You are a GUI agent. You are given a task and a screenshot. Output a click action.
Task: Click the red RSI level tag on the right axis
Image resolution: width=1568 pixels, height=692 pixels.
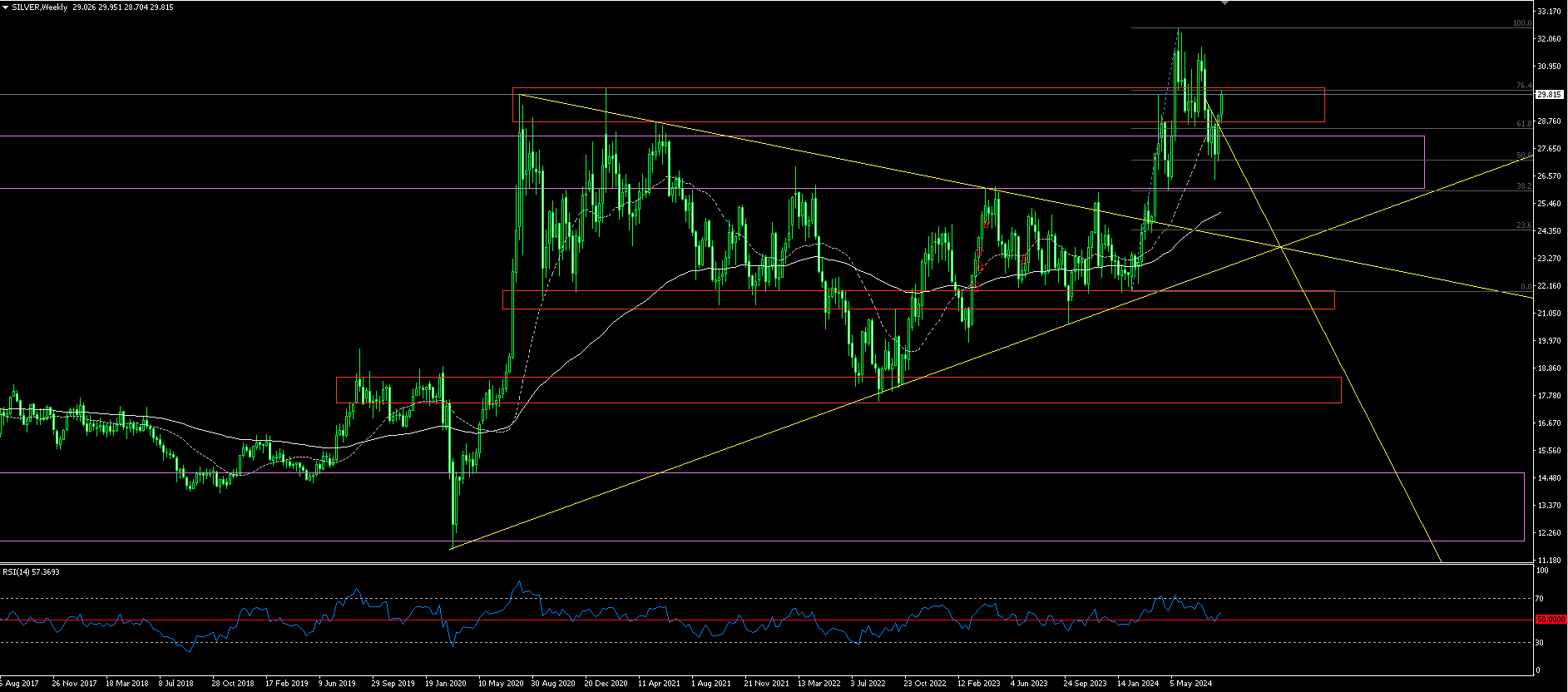[x=1551, y=620]
